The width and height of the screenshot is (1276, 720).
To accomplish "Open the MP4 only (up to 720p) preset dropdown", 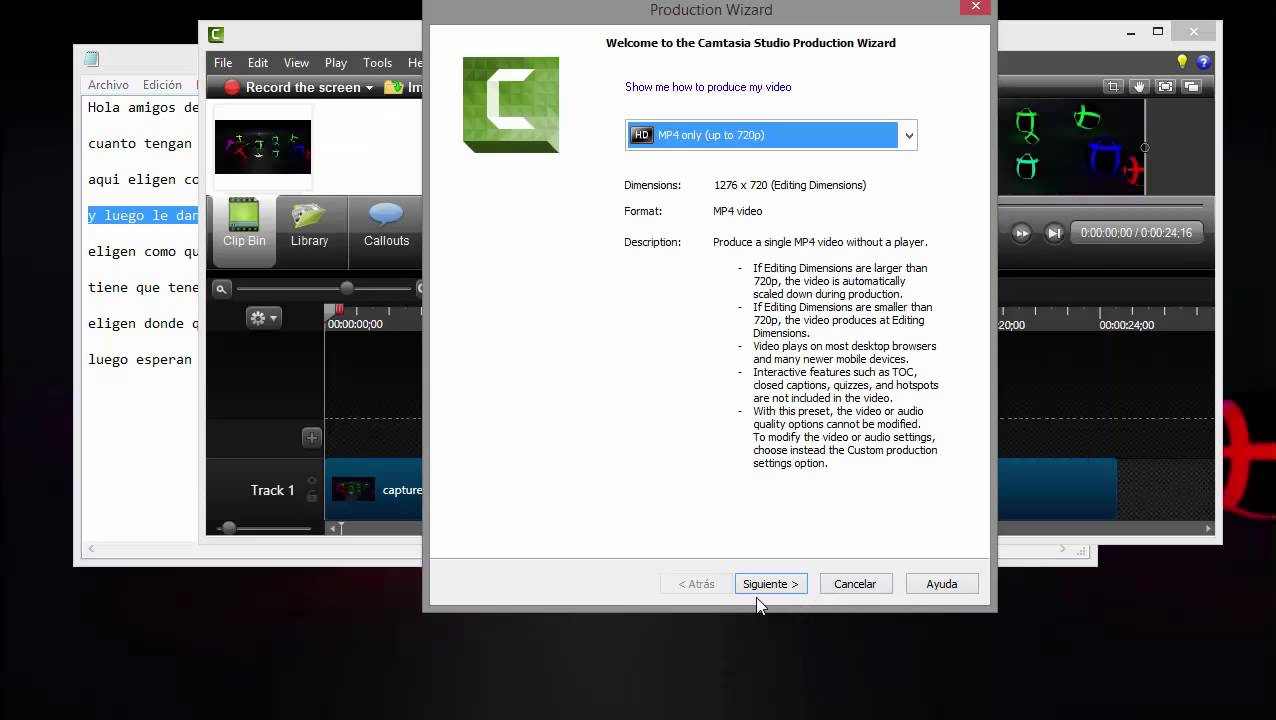I will (771, 135).
